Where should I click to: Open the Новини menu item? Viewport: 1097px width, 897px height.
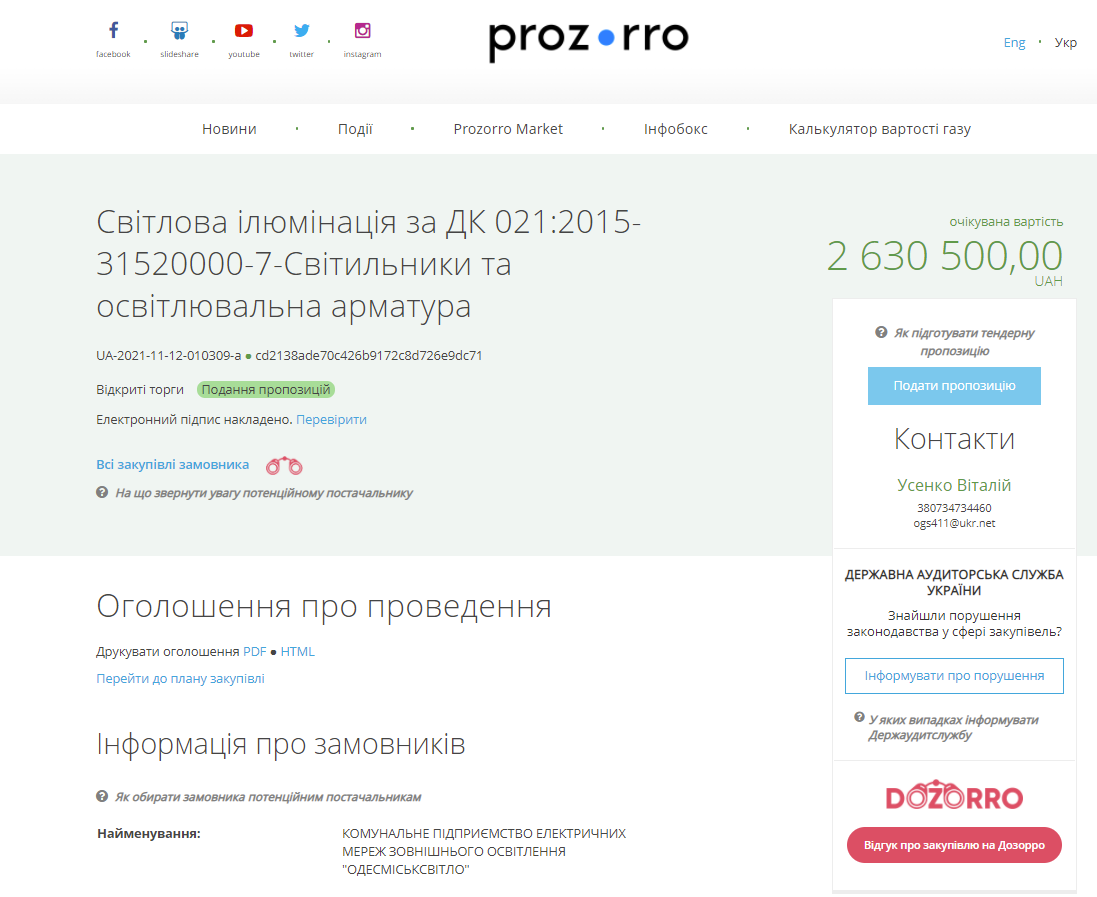click(229, 129)
